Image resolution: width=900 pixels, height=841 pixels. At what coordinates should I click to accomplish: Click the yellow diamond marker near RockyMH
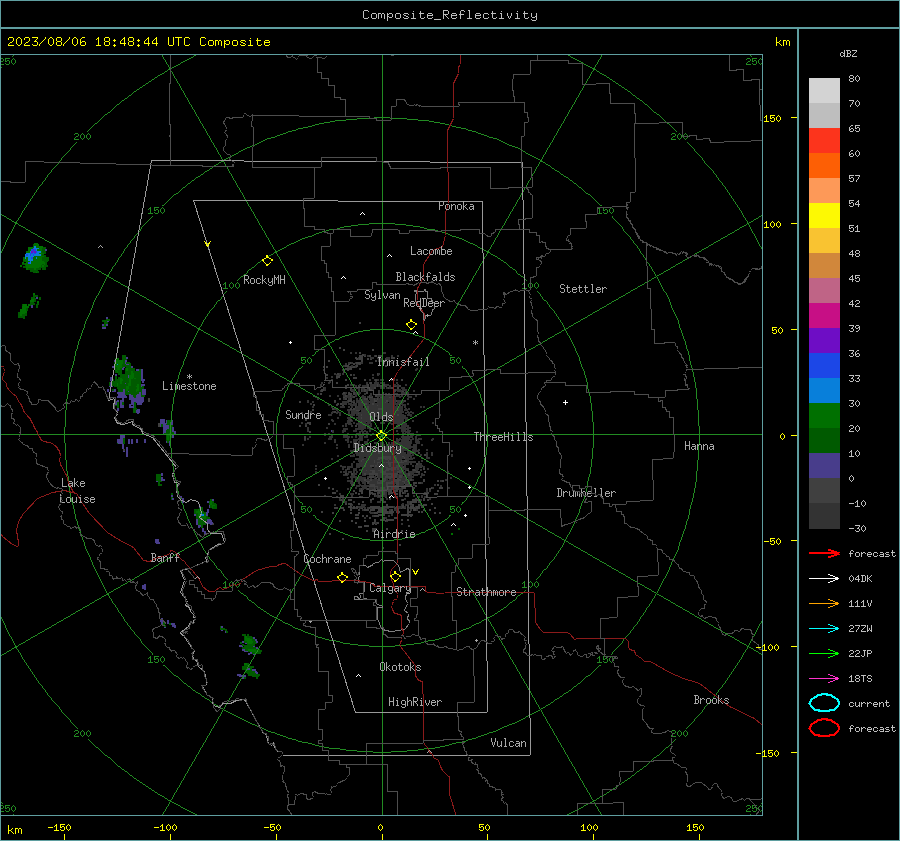point(267,261)
